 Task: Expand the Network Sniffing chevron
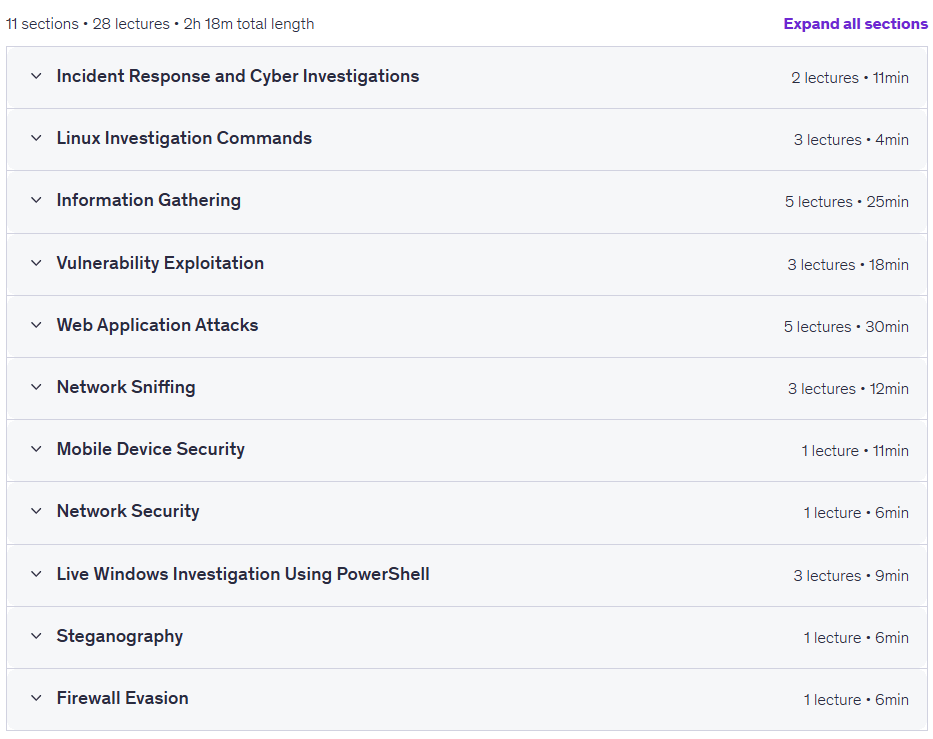pyautogui.click(x=36, y=387)
